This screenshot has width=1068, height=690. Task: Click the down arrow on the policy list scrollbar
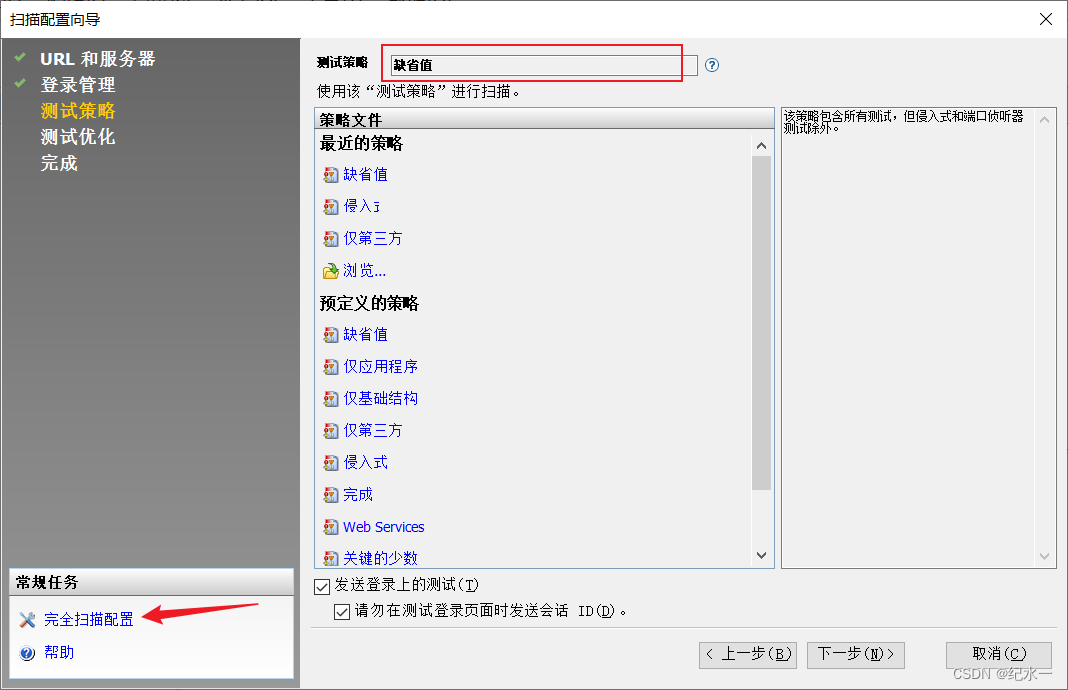click(x=761, y=554)
